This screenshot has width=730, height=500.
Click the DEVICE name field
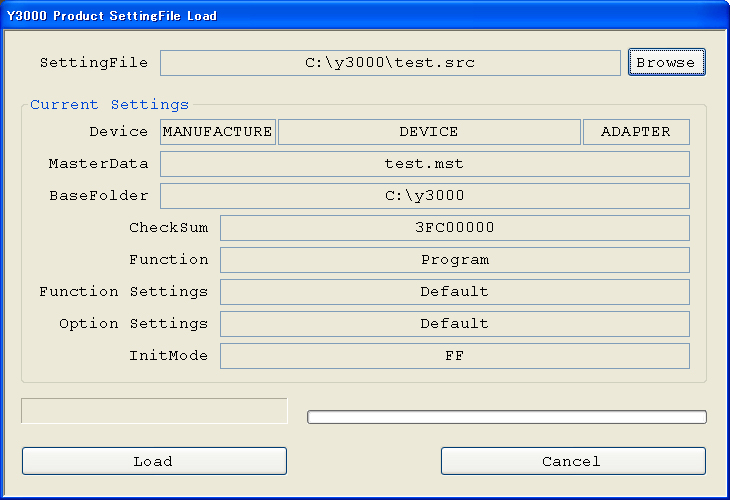click(429, 132)
